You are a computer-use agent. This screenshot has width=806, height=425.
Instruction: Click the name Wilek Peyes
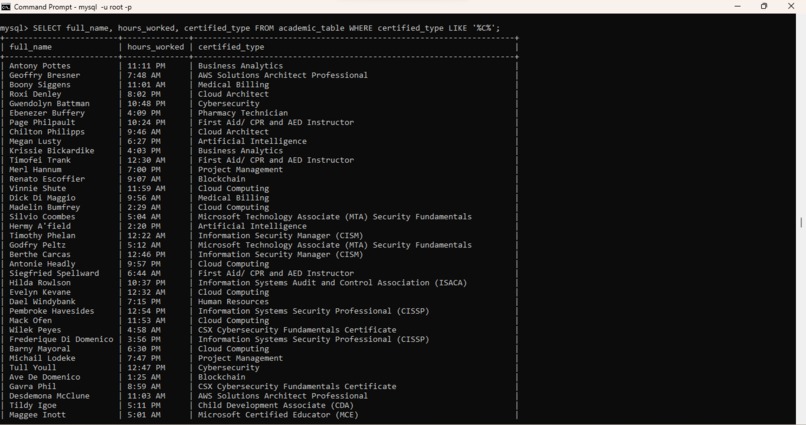(x=35, y=329)
